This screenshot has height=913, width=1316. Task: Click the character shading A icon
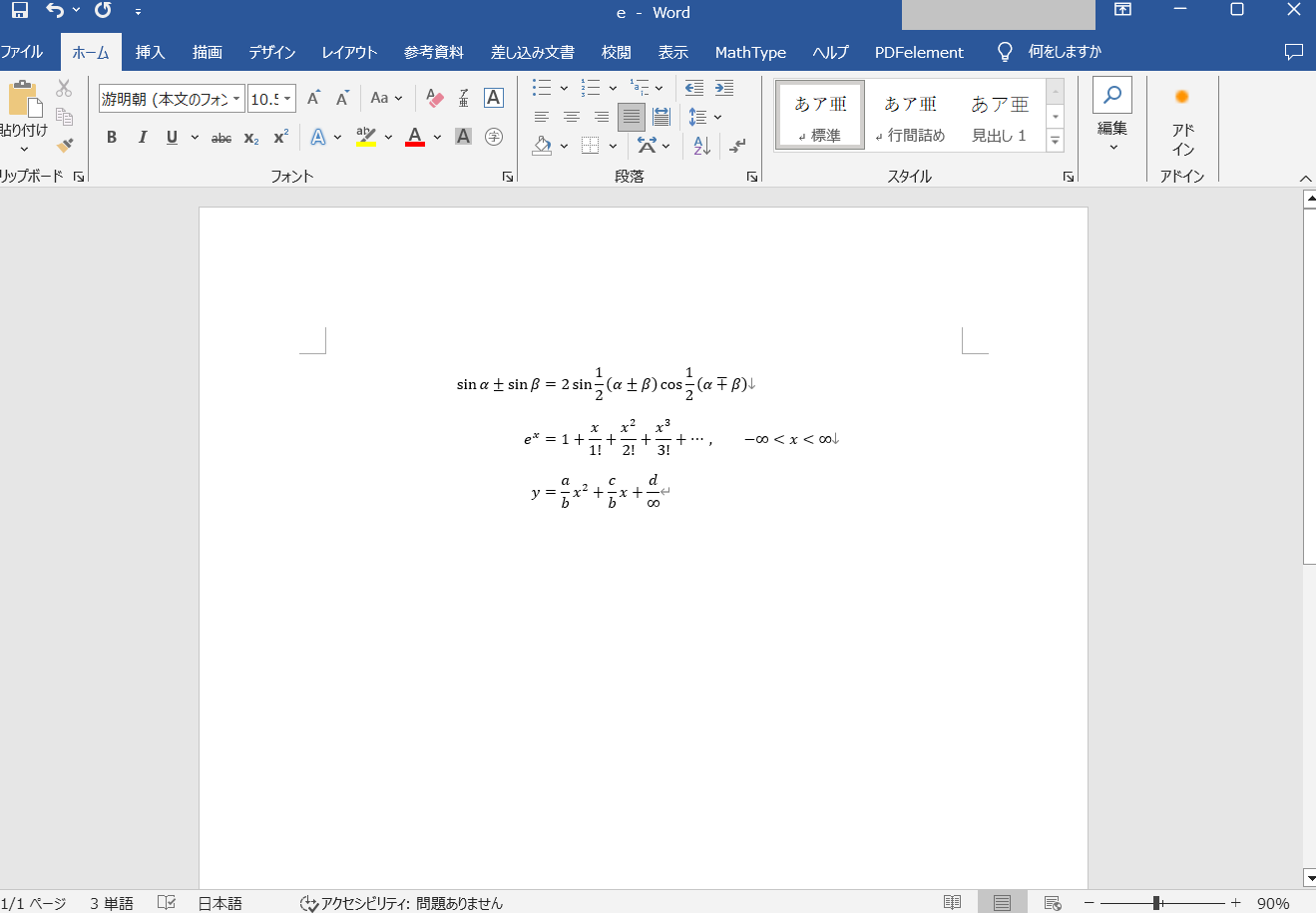pyautogui.click(x=463, y=137)
